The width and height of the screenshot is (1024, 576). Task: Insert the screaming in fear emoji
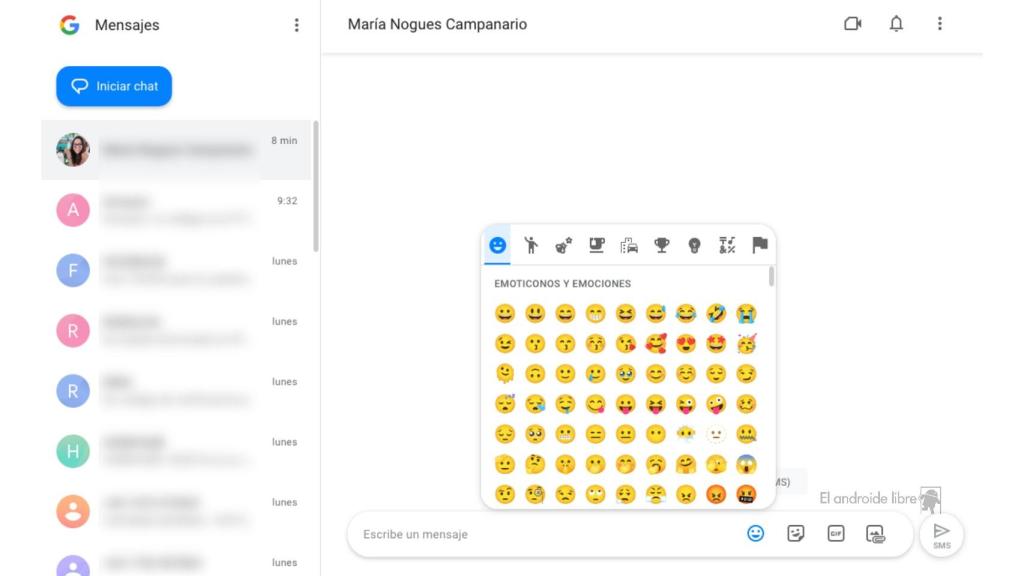[x=746, y=464]
